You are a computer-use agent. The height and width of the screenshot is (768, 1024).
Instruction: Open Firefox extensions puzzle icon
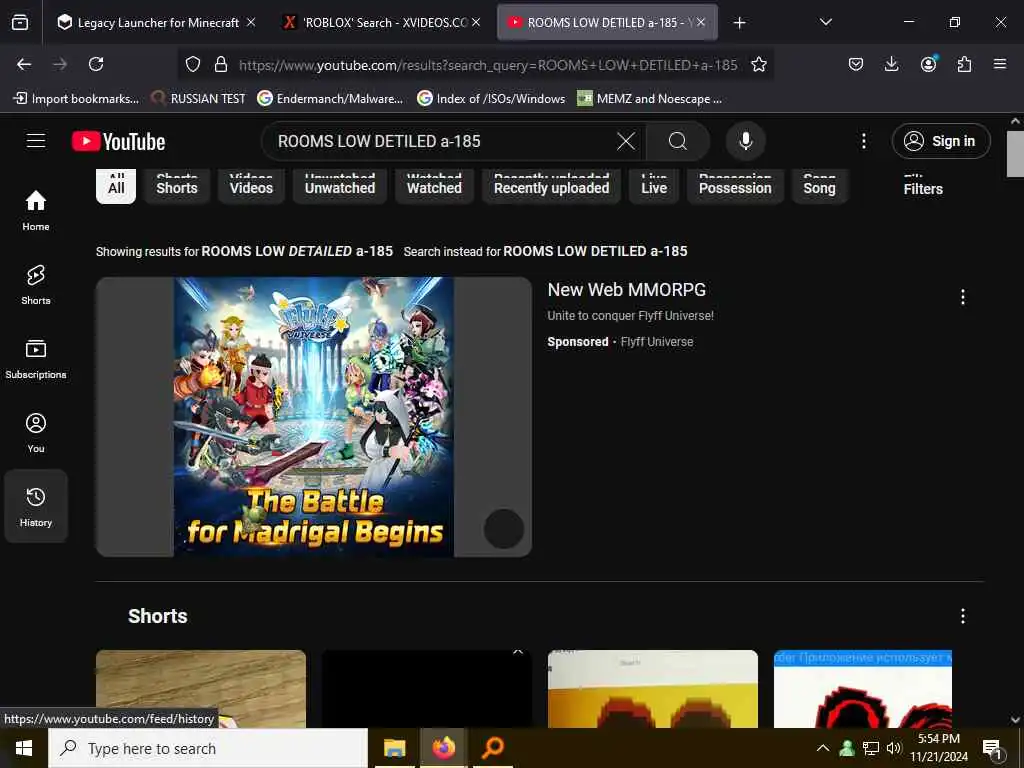coord(964,64)
